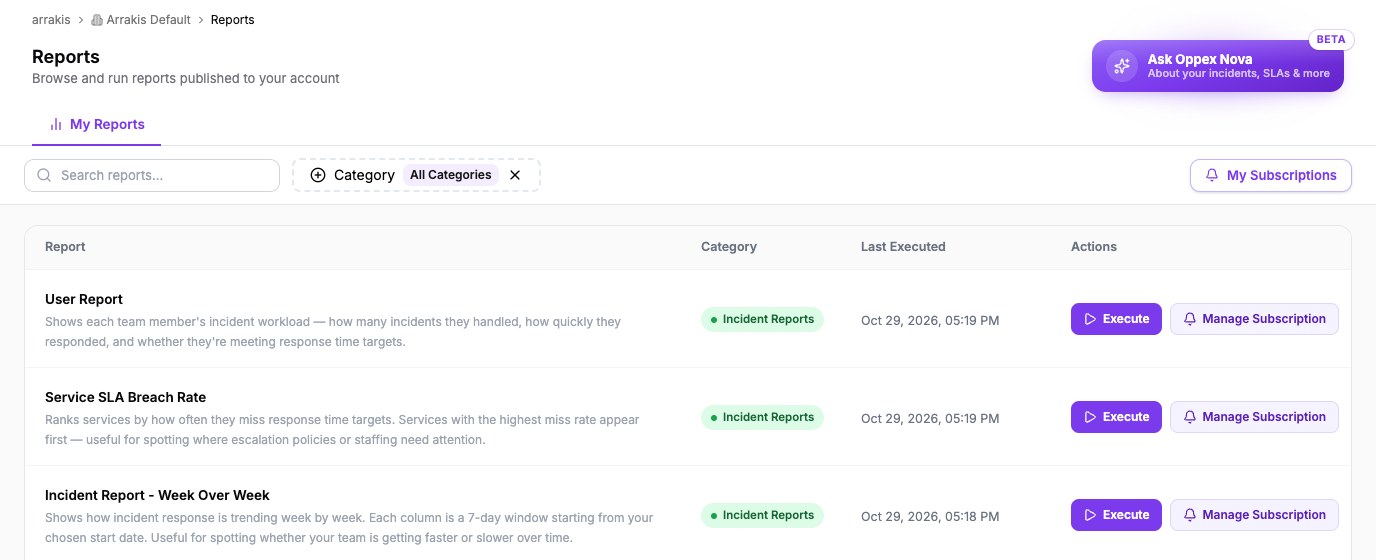Click Incident Reports tag in Service SLA row
The height and width of the screenshot is (560, 1376).
pyautogui.click(x=762, y=418)
